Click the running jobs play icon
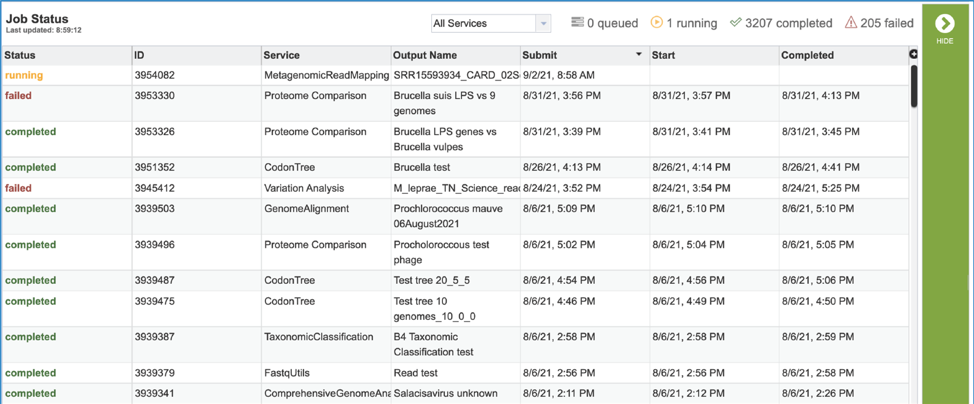 pos(657,23)
